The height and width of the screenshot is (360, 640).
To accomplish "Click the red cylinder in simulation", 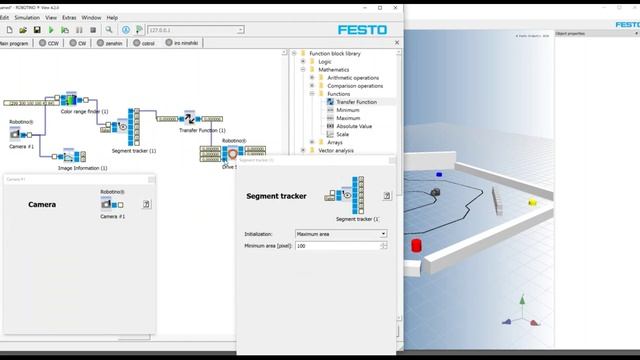I will pyautogui.click(x=416, y=245).
